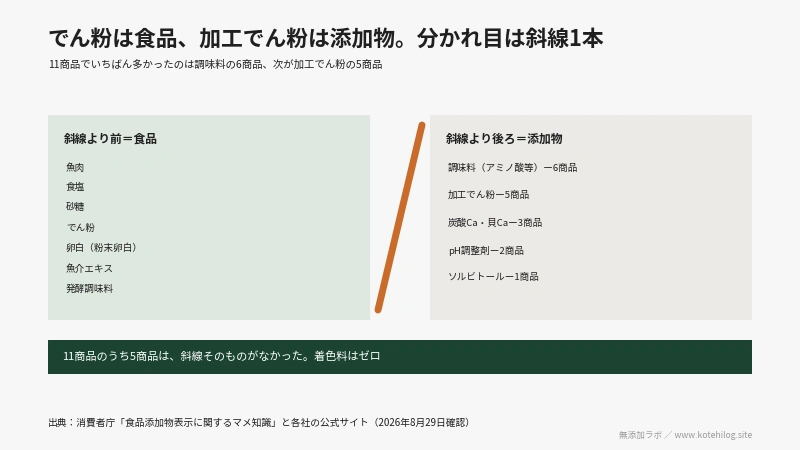Click 'でん粉' in the food list
This screenshot has height=450, width=800.
(81, 227)
